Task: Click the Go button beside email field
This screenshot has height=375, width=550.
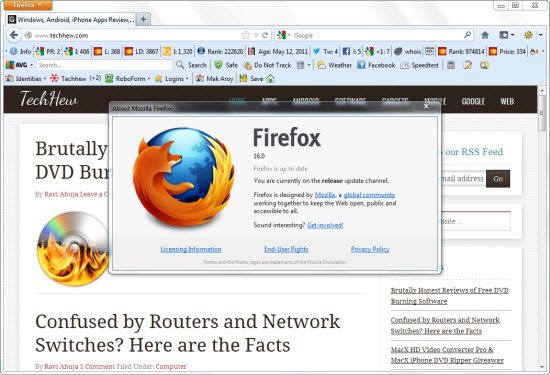Action: 498,179
